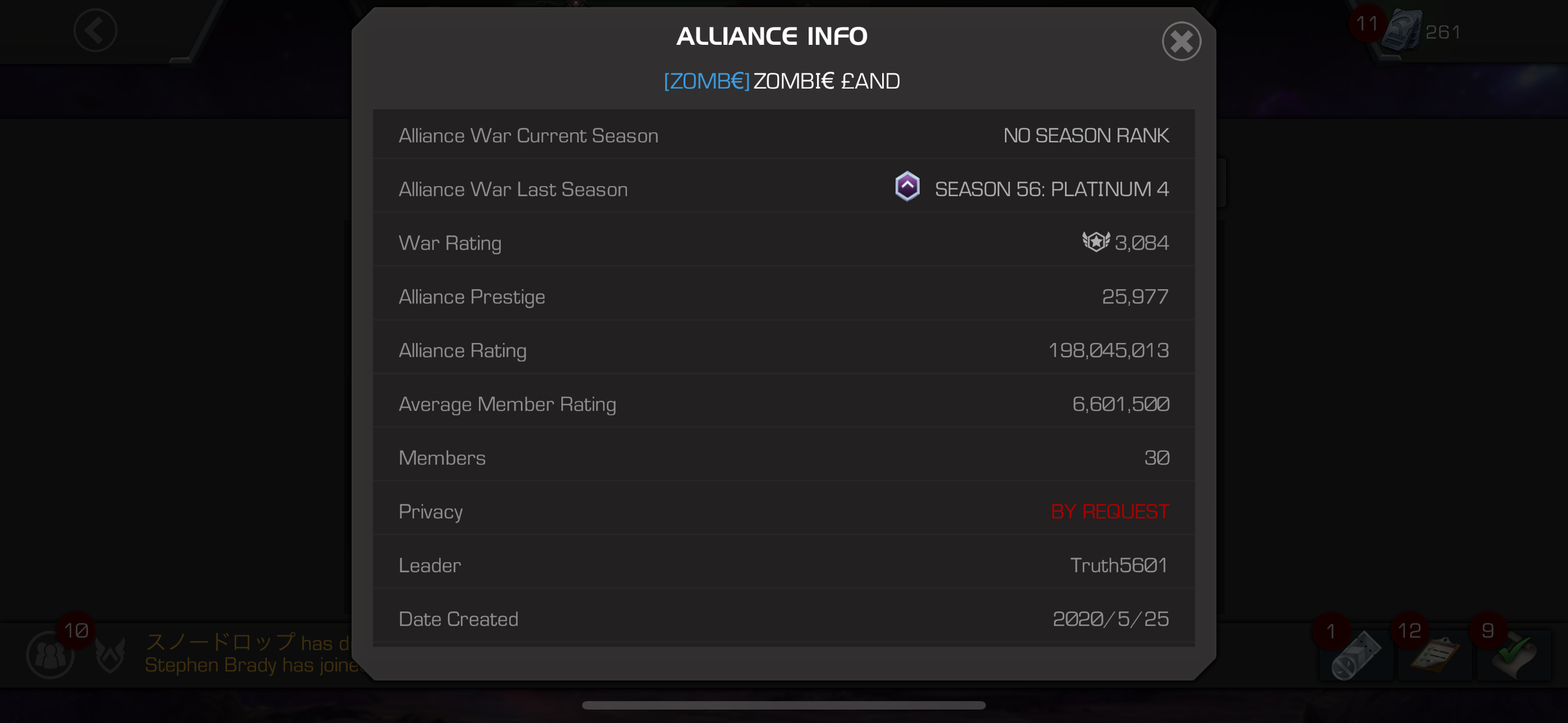Image resolution: width=1568 pixels, height=723 pixels.
Task: Select the Date Created row
Action: [783, 619]
